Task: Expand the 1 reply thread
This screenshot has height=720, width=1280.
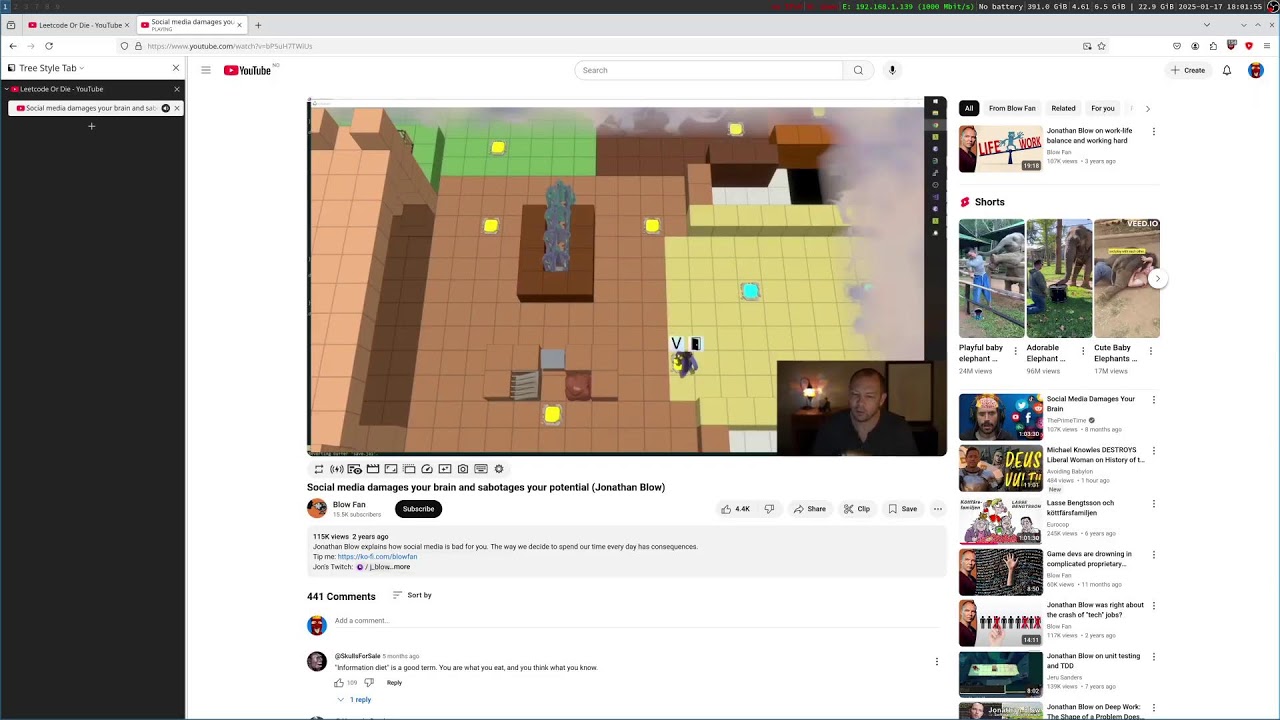Action: (x=355, y=700)
